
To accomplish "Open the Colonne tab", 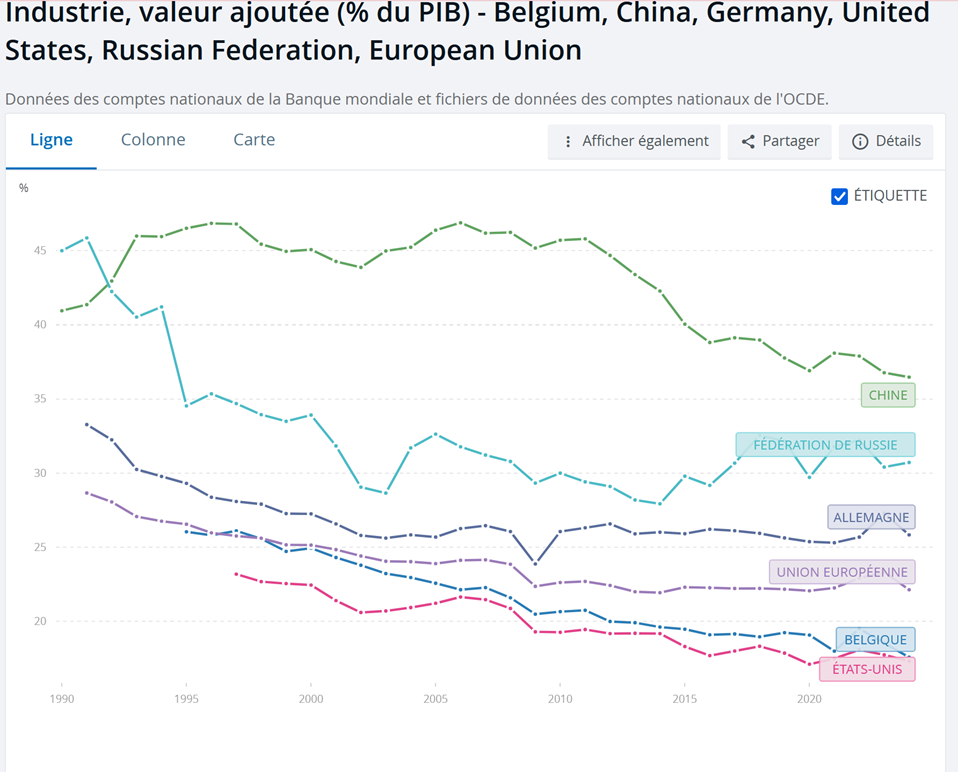I will click(153, 140).
